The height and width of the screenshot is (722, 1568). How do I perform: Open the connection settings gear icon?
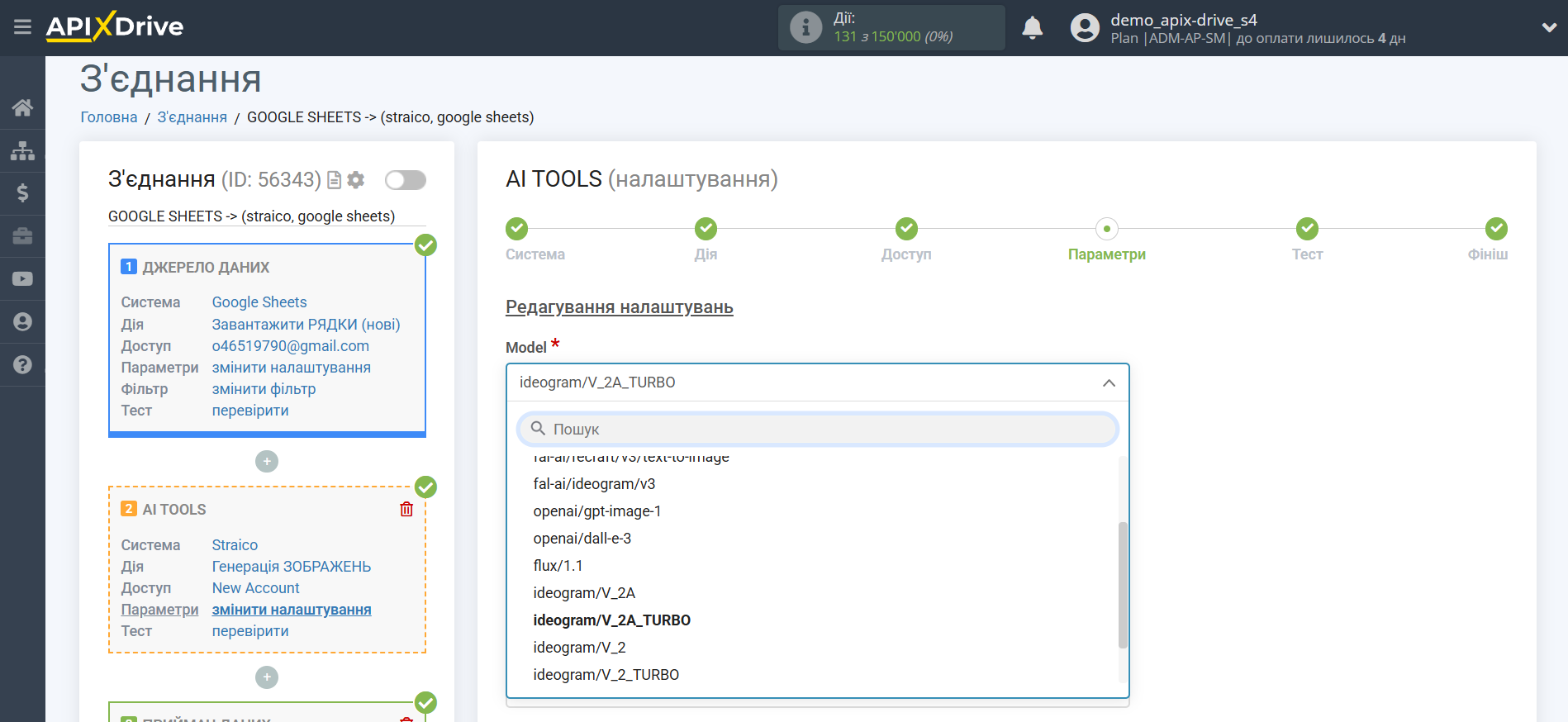tap(356, 180)
